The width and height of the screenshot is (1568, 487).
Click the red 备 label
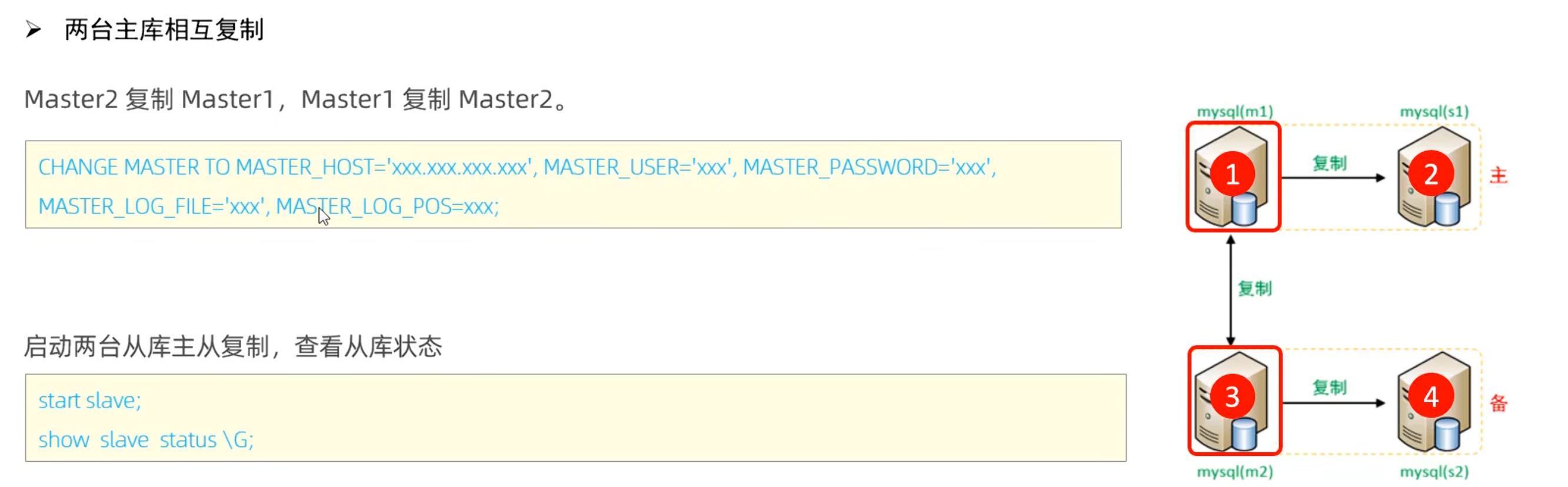(x=1498, y=402)
